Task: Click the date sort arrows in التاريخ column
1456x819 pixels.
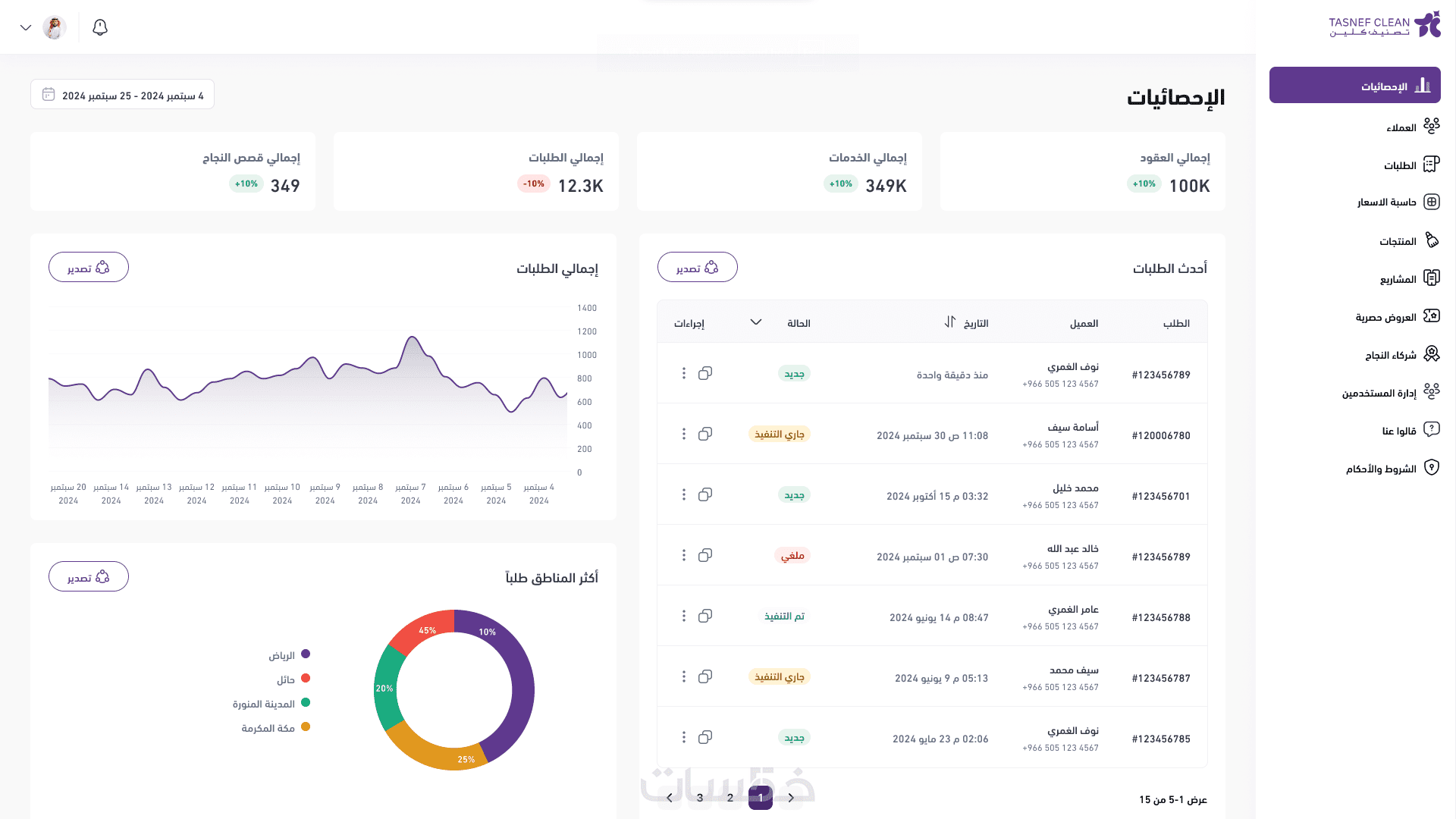Action: tap(950, 322)
